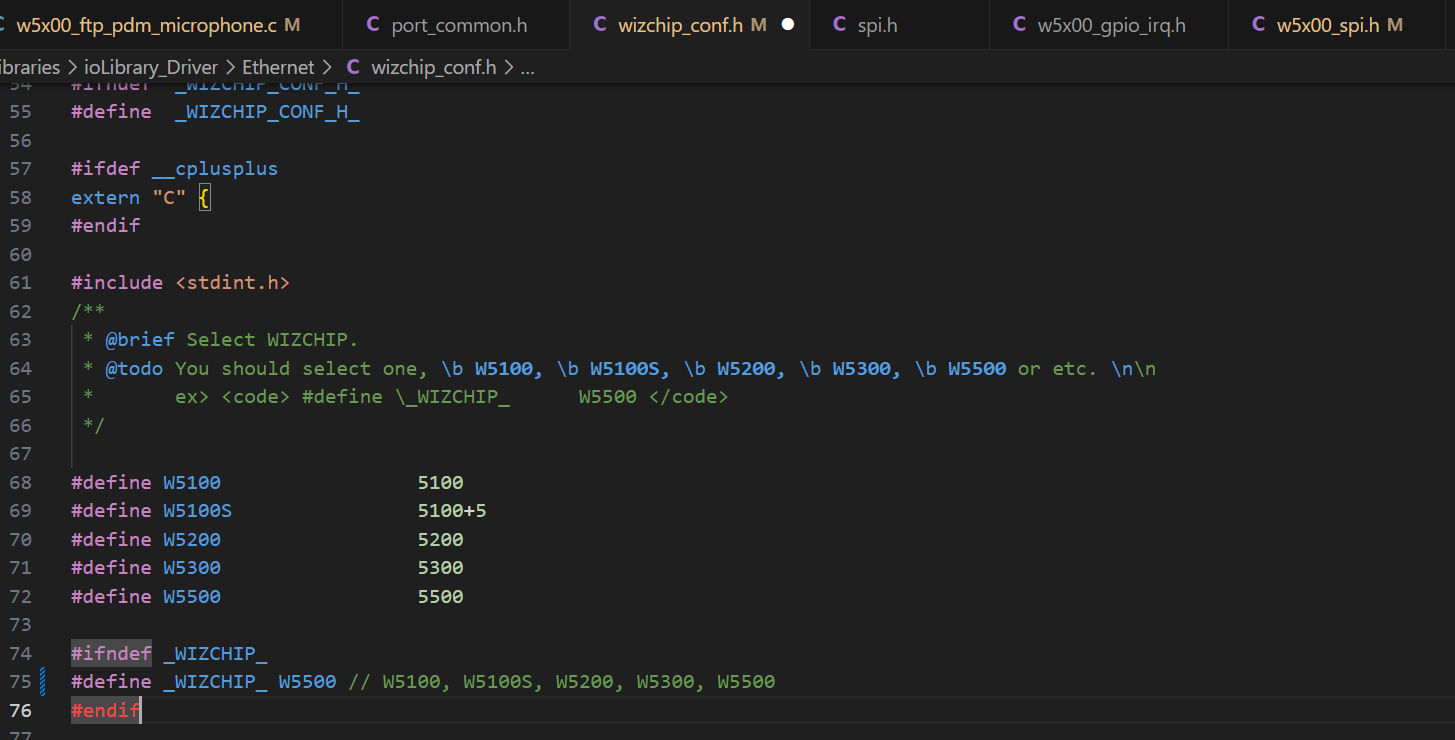Open the port_common.h tab
This screenshot has height=740, width=1455.
[x=456, y=25]
